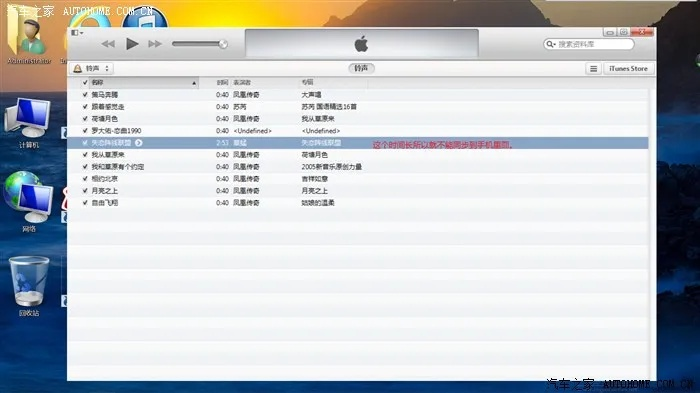Uncheck the 失恋阵线联盟 row checkbox
The height and width of the screenshot is (393, 700).
[85, 143]
